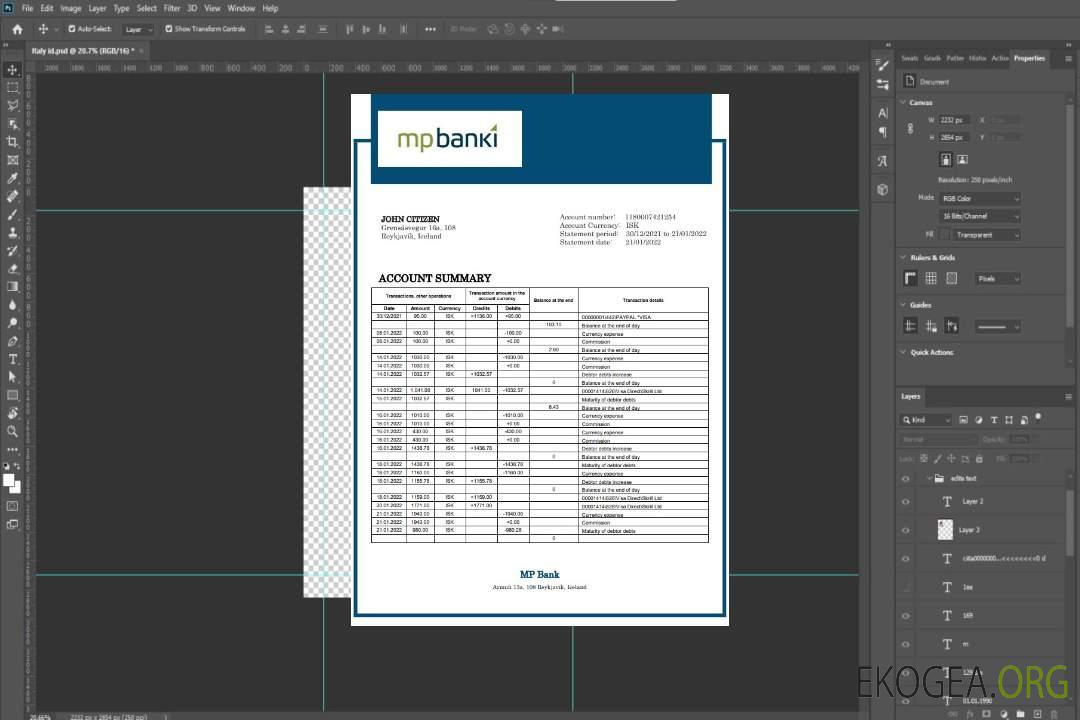The width and height of the screenshot is (1080, 720).
Task: Disable Show Transform Controls checkbox
Action: click(168, 29)
